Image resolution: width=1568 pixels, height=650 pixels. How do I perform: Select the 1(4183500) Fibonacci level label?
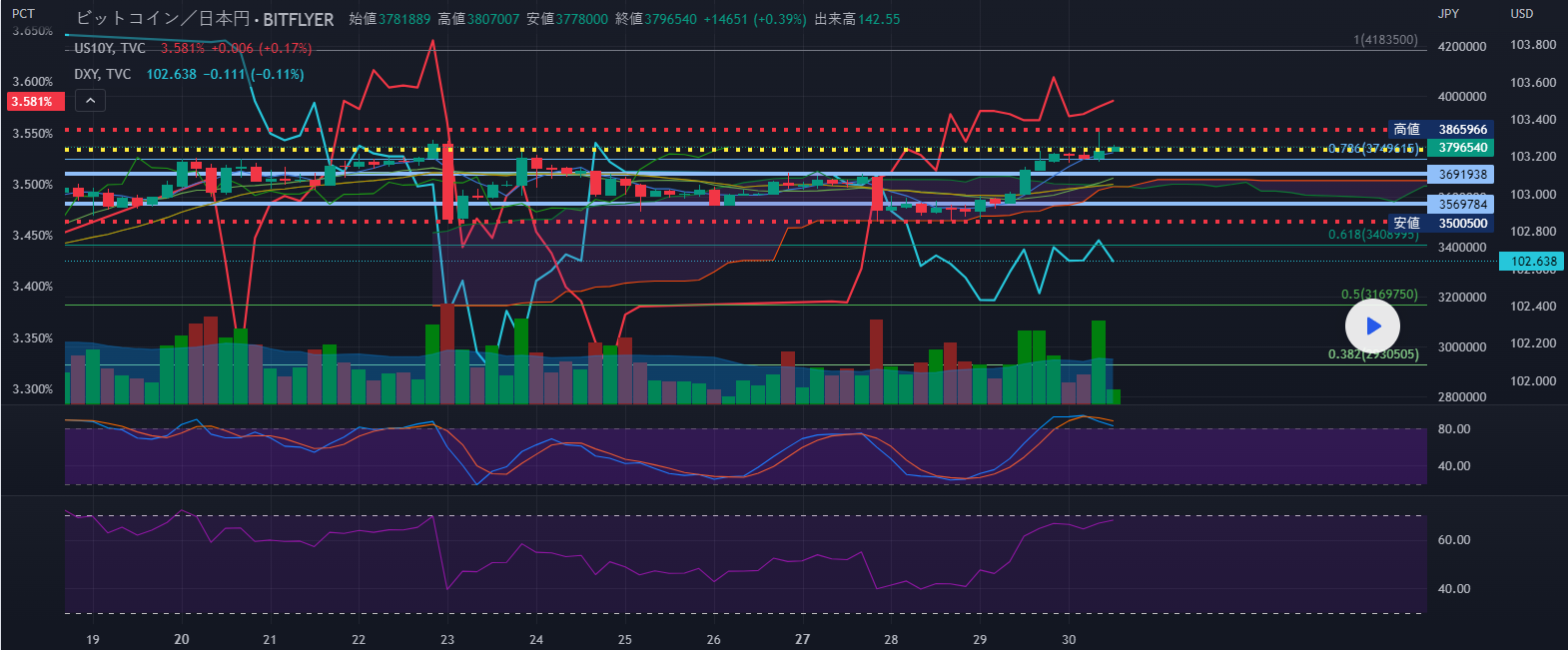pyautogui.click(x=1385, y=40)
